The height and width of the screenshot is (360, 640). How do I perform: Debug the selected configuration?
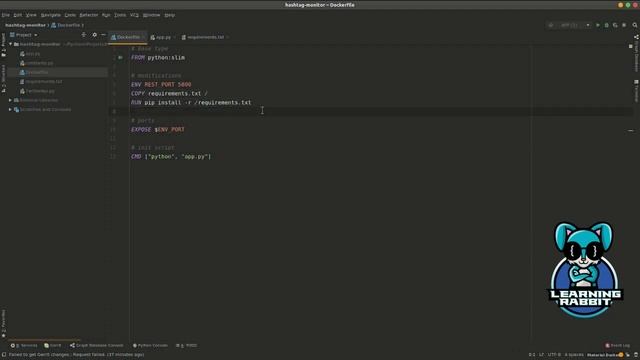[x=607, y=25]
